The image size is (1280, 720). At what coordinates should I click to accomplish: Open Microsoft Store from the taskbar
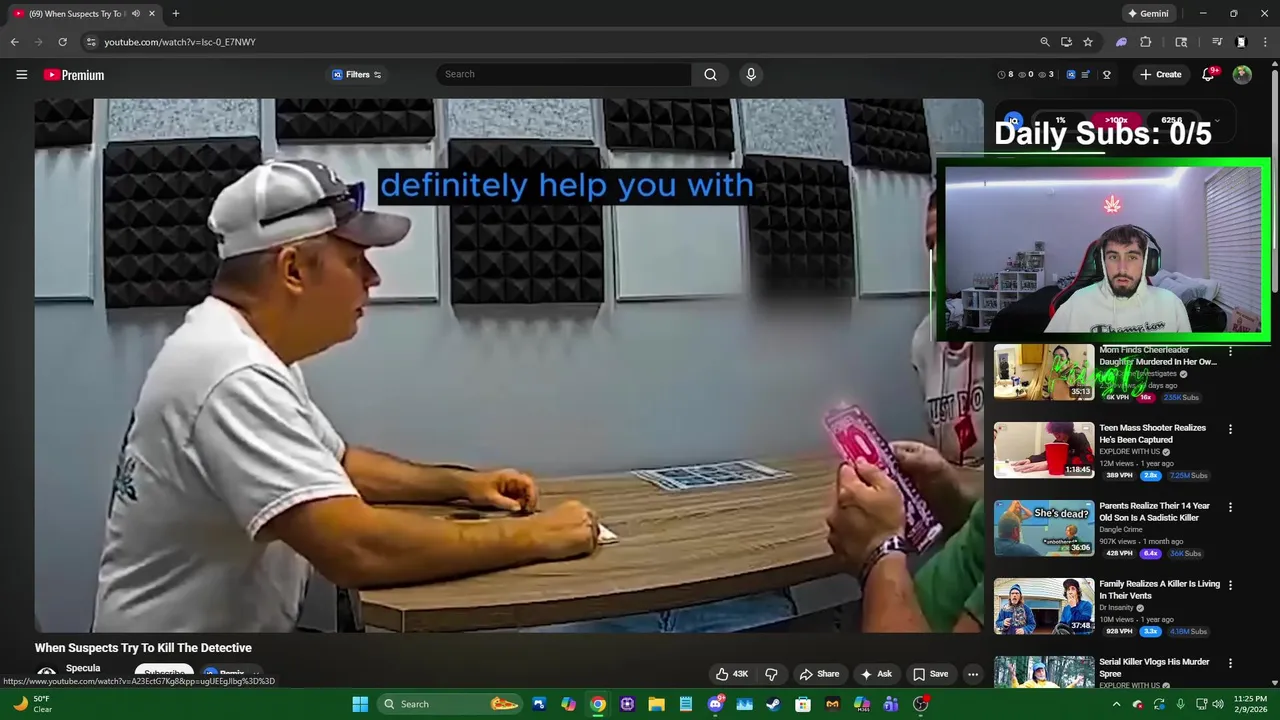click(803, 704)
